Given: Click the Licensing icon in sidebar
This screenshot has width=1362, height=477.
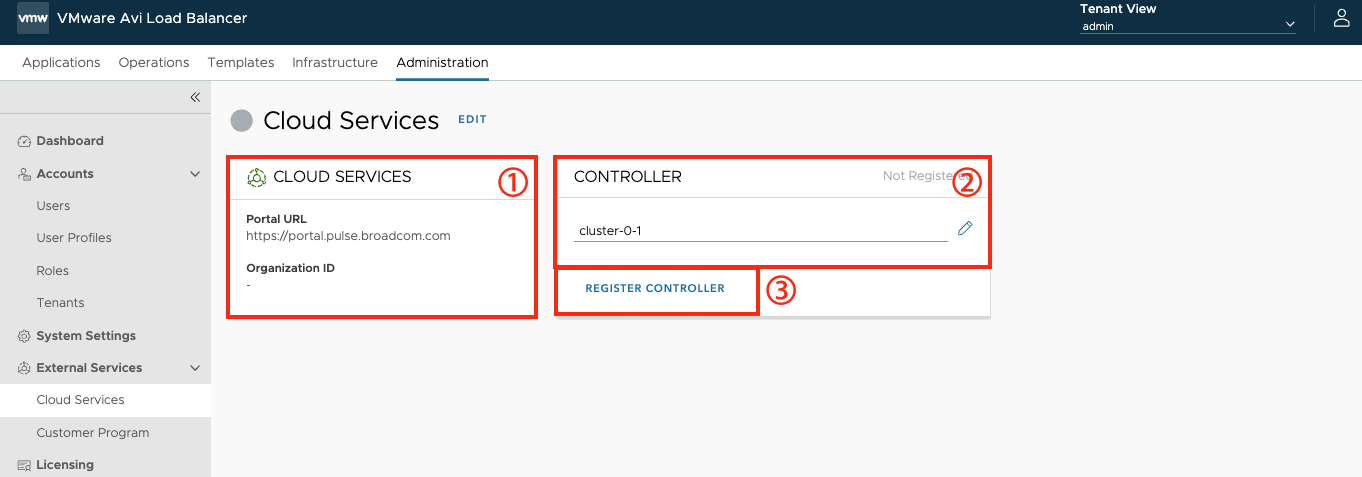Looking at the screenshot, I should 25,465.
